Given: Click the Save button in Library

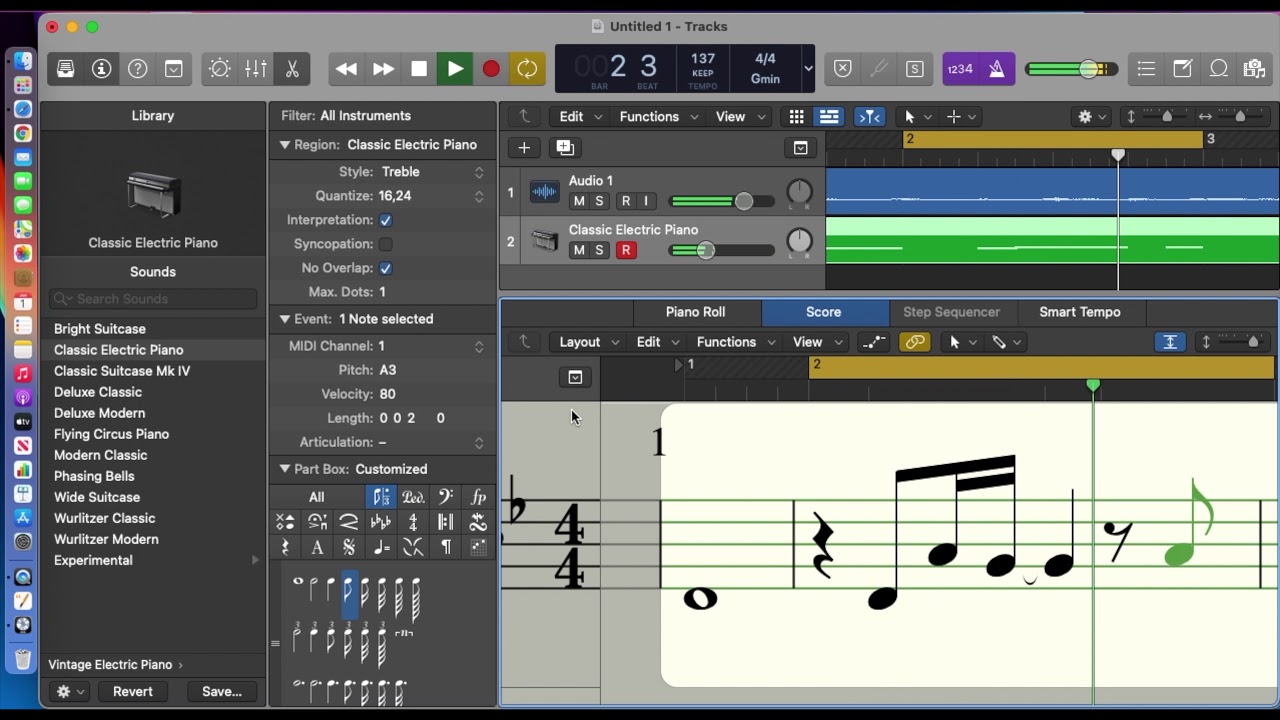Looking at the screenshot, I should pos(222,691).
